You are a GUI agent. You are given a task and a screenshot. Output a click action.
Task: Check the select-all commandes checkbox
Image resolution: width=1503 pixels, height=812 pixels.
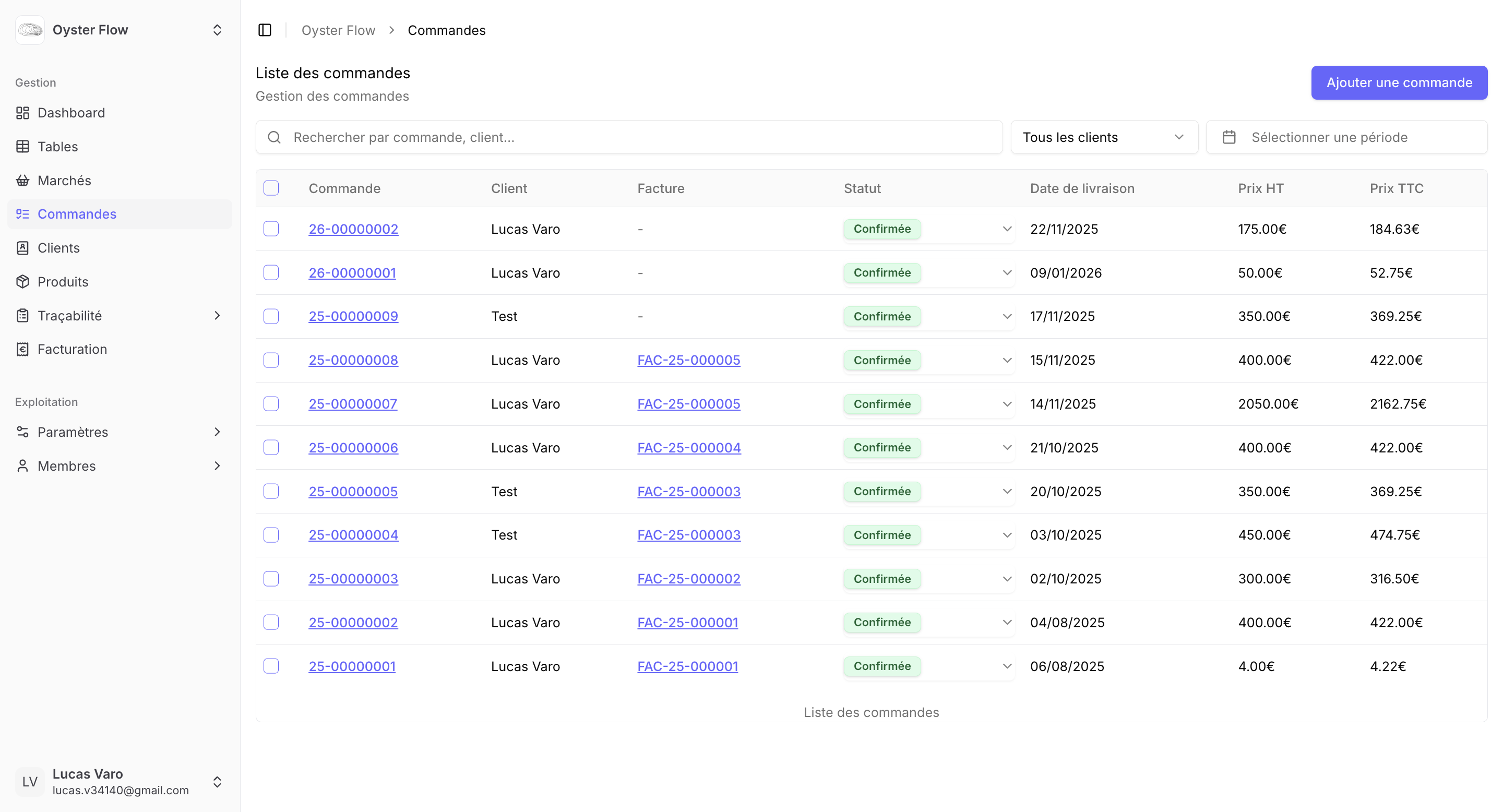(271, 188)
